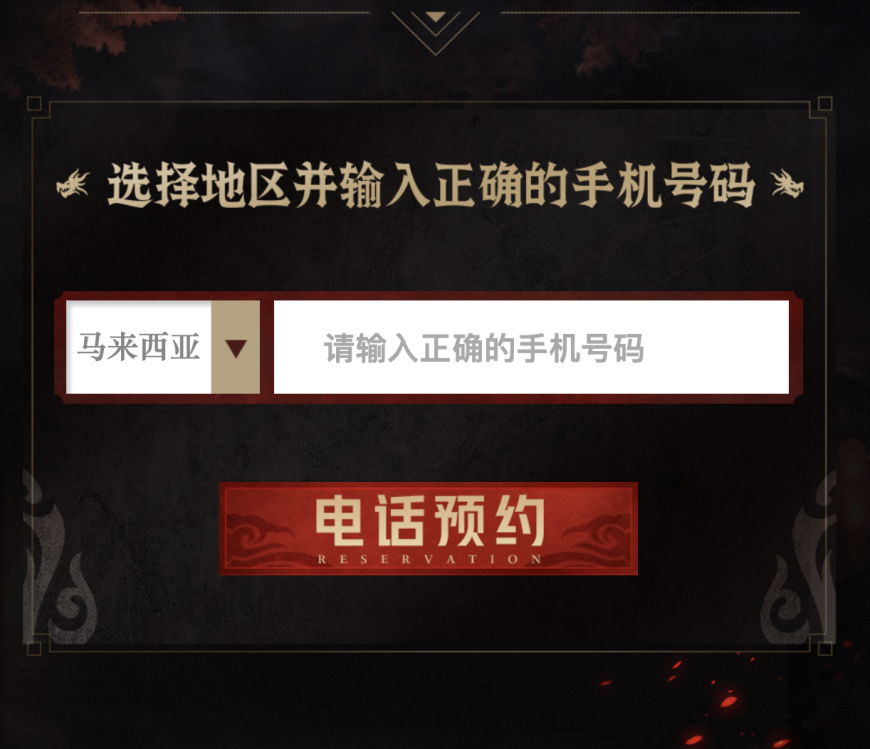870x749 pixels.
Task: Click the bottom-right square corner ornament of the frame
Action: pyautogui.click(x=825, y=649)
